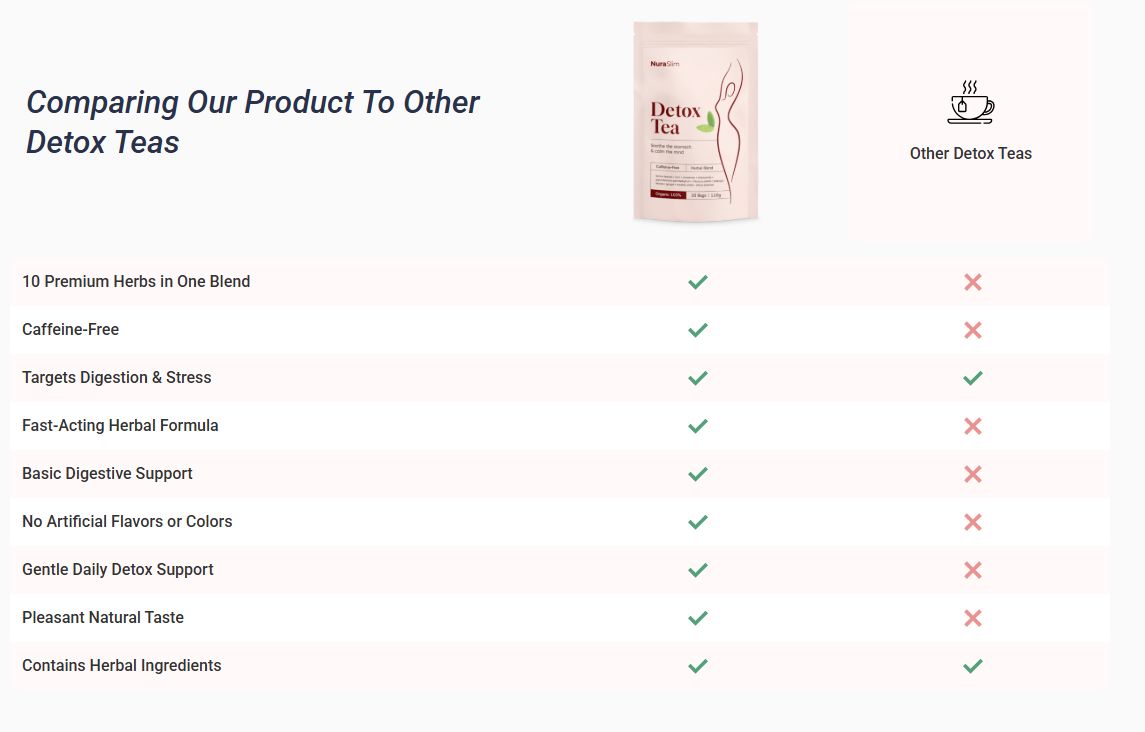This screenshot has width=1145, height=732.
Task: Click the steaming tea cup icon
Action: tap(970, 102)
